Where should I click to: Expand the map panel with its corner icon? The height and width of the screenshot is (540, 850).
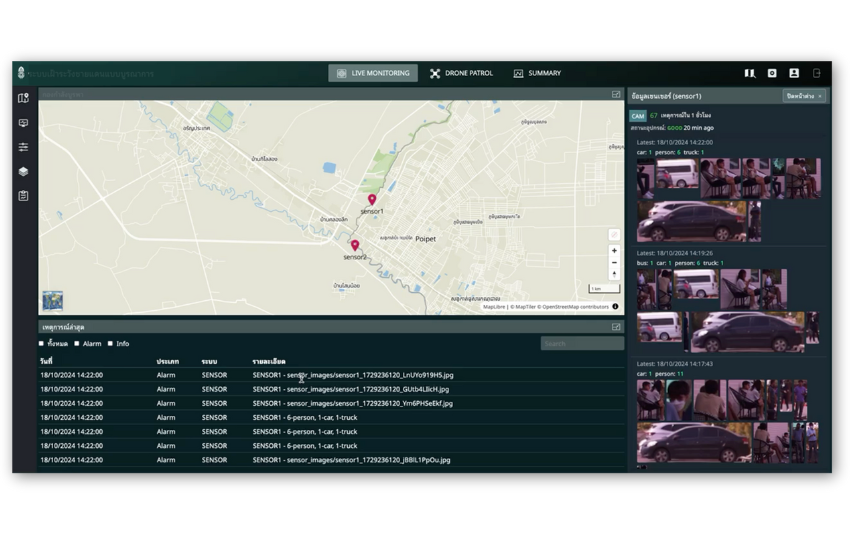(x=616, y=95)
